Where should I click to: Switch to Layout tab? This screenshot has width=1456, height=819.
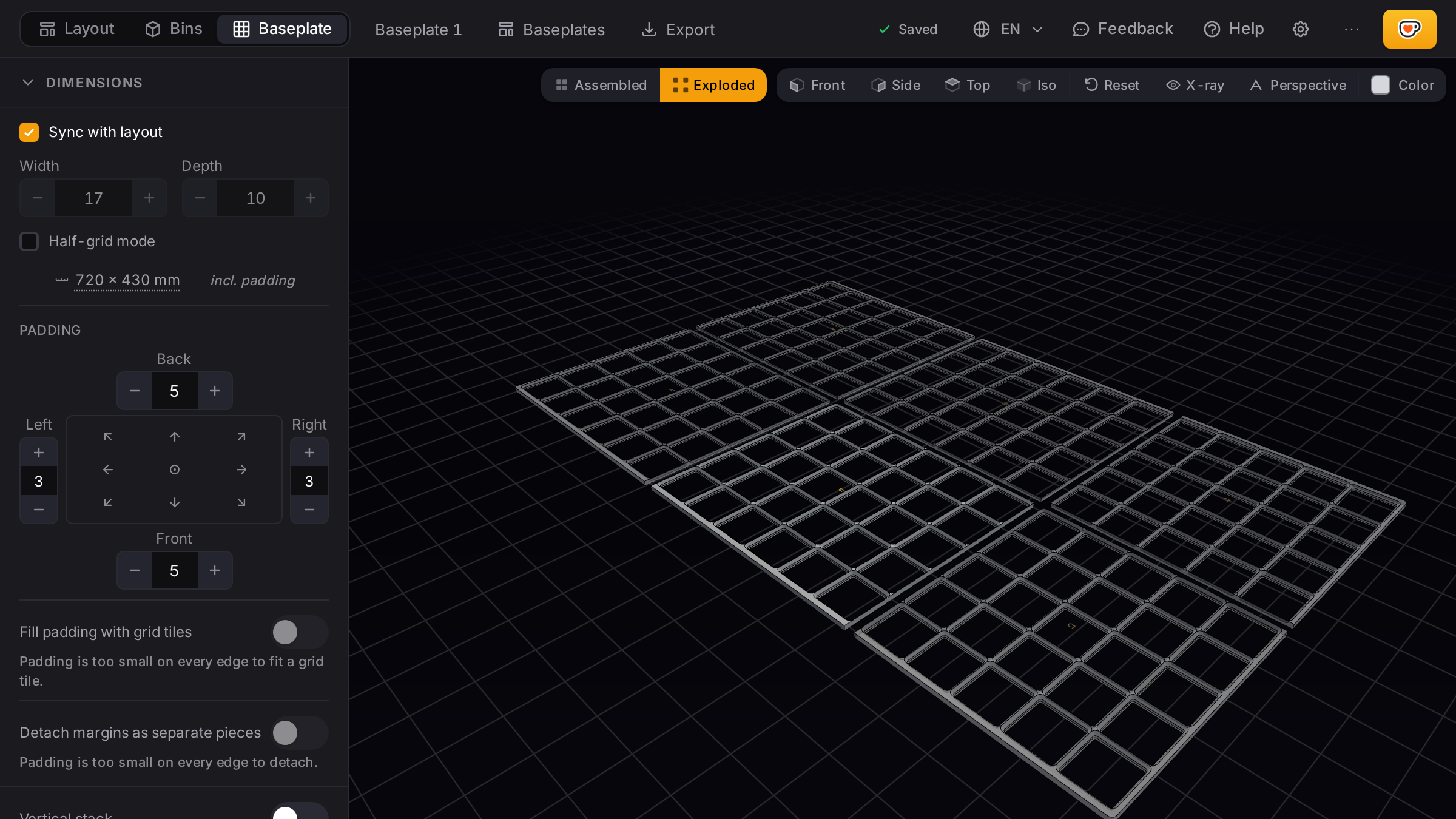tap(77, 29)
